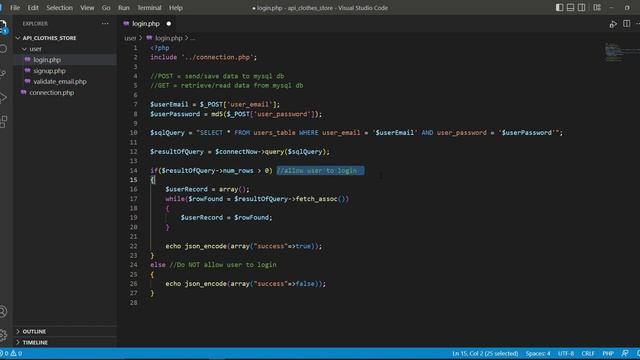This screenshot has width=640, height=360.
Task: Toggle the bottom panel layout icon
Action: [570, 7]
